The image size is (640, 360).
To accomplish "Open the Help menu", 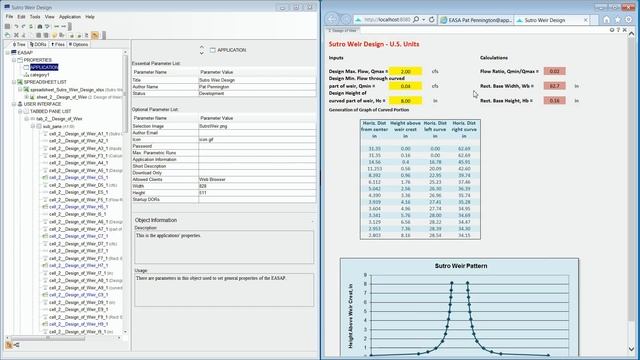I will pyautogui.click(x=90, y=17).
